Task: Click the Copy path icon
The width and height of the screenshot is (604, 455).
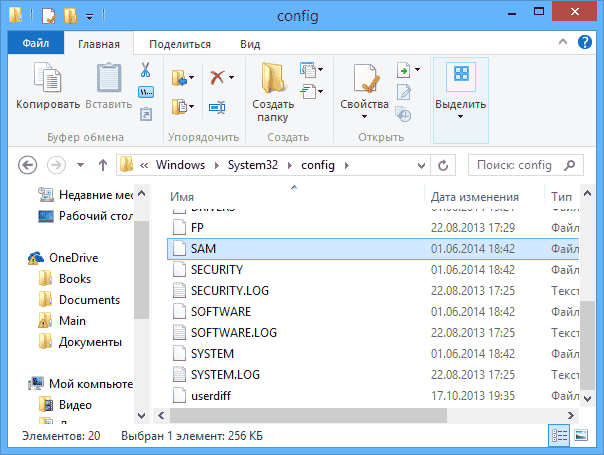Action: click(x=146, y=92)
